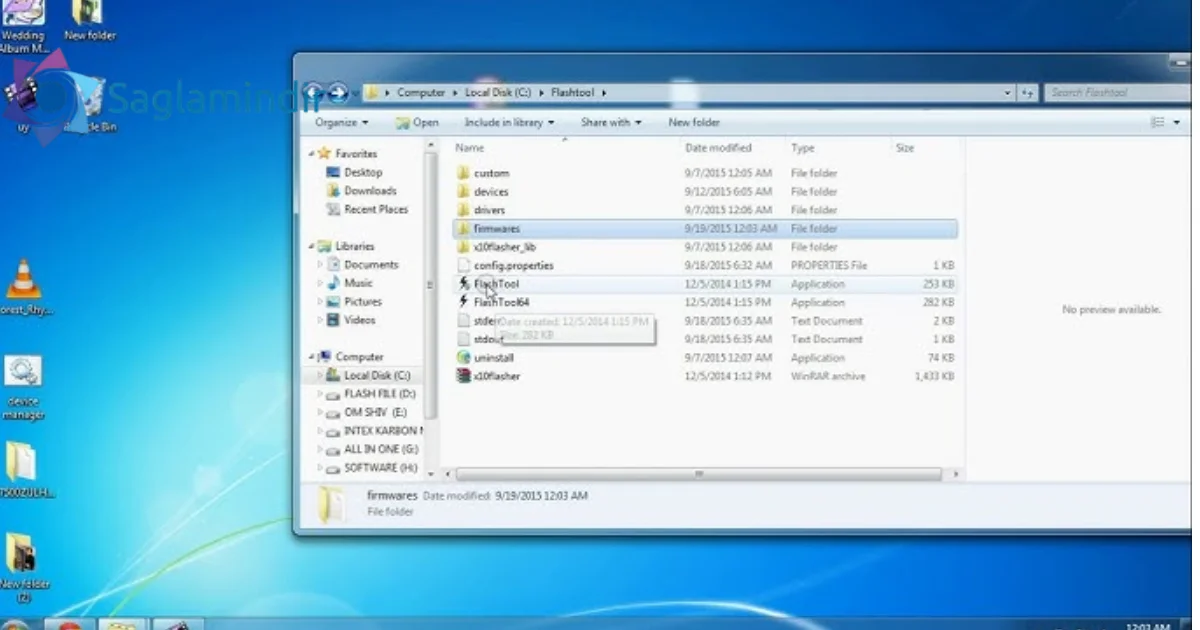Click the change view icon in the toolbar
1200x630 pixels.
coord(1158,122)
